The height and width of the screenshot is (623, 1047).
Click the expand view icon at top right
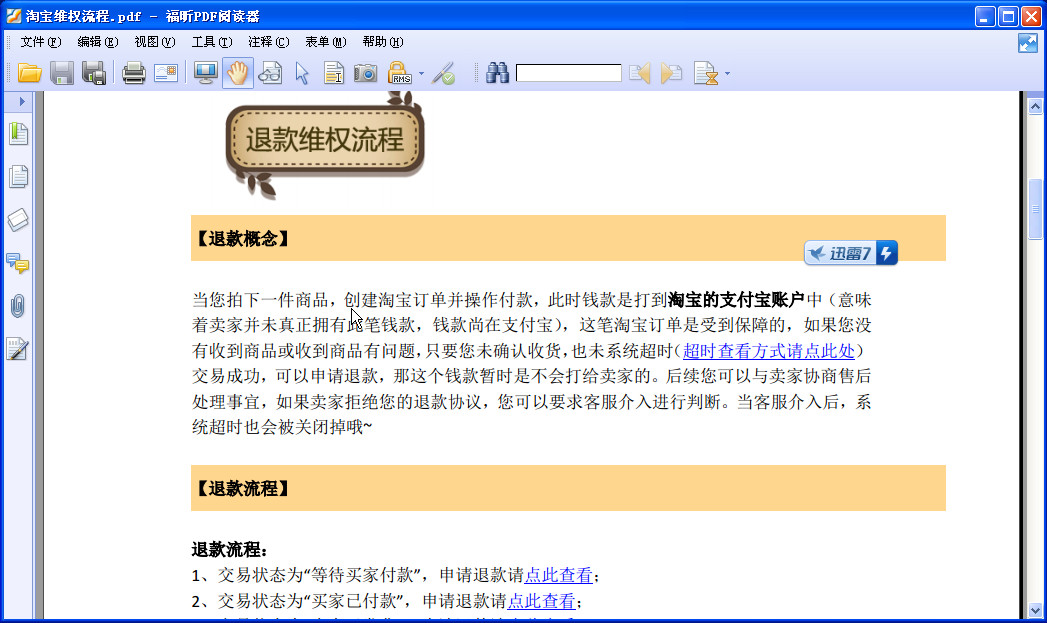1028,43
